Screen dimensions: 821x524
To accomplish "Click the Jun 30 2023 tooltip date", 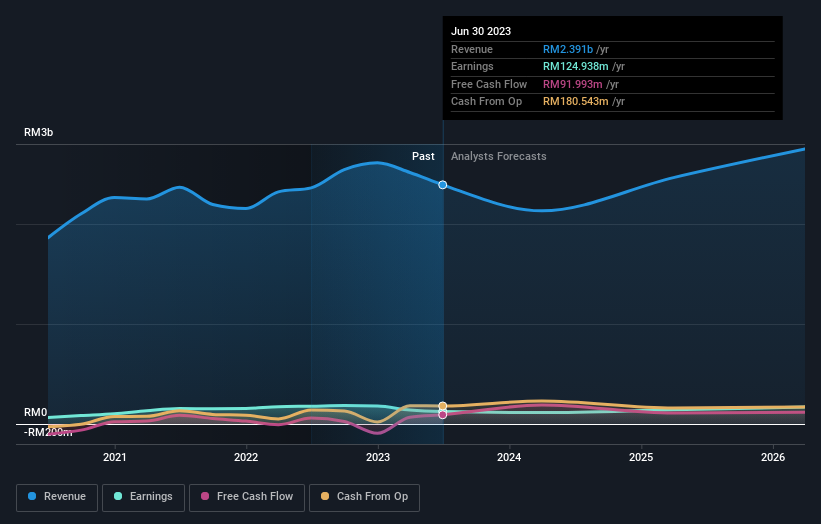I will point(481,31).
